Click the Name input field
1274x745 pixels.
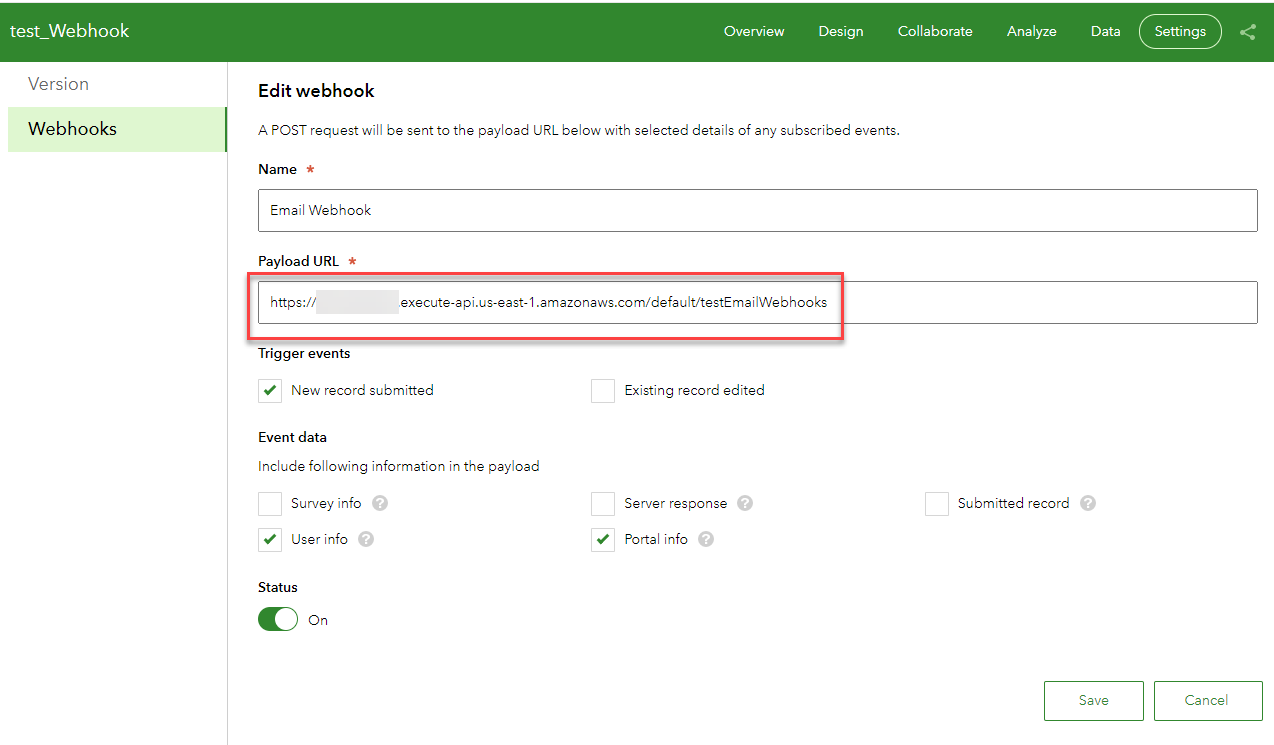click(x=757, y=210)
